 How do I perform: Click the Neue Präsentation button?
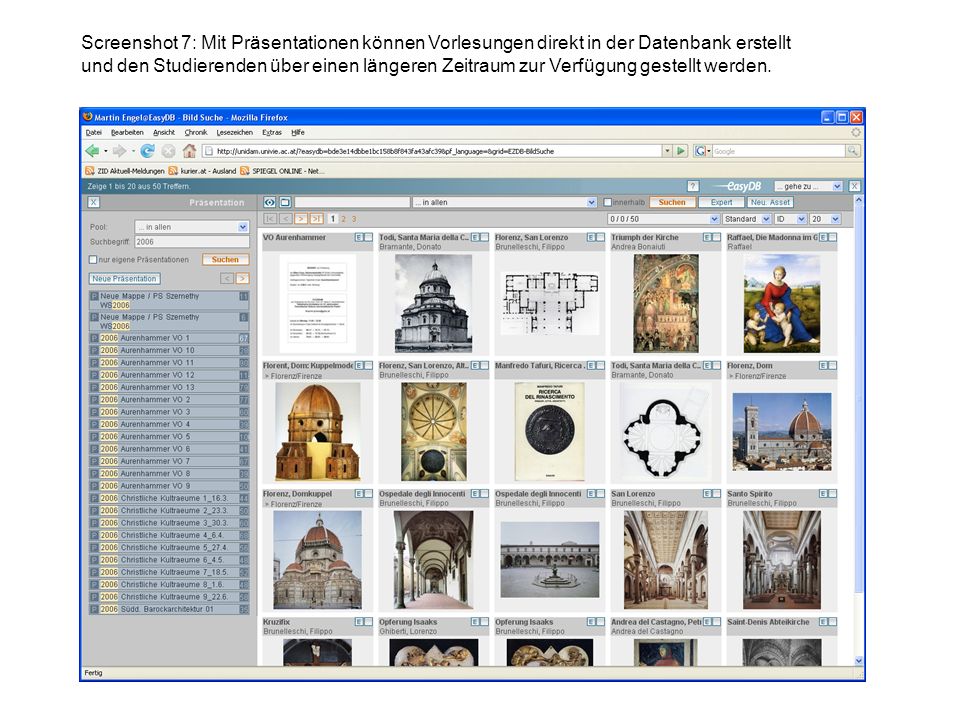[x=124, y=279]
